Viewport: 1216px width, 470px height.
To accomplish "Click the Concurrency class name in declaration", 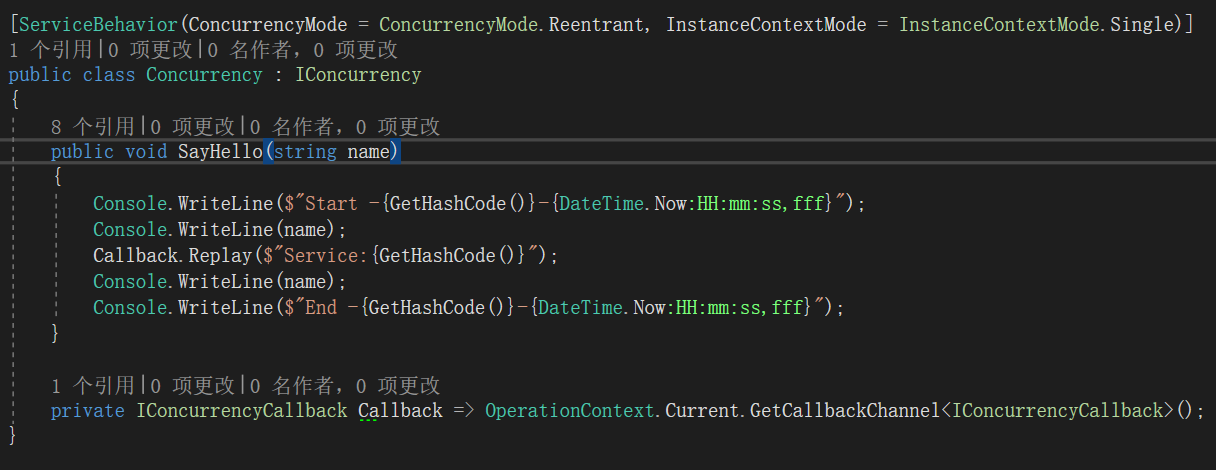I will (x=204, y=75).
